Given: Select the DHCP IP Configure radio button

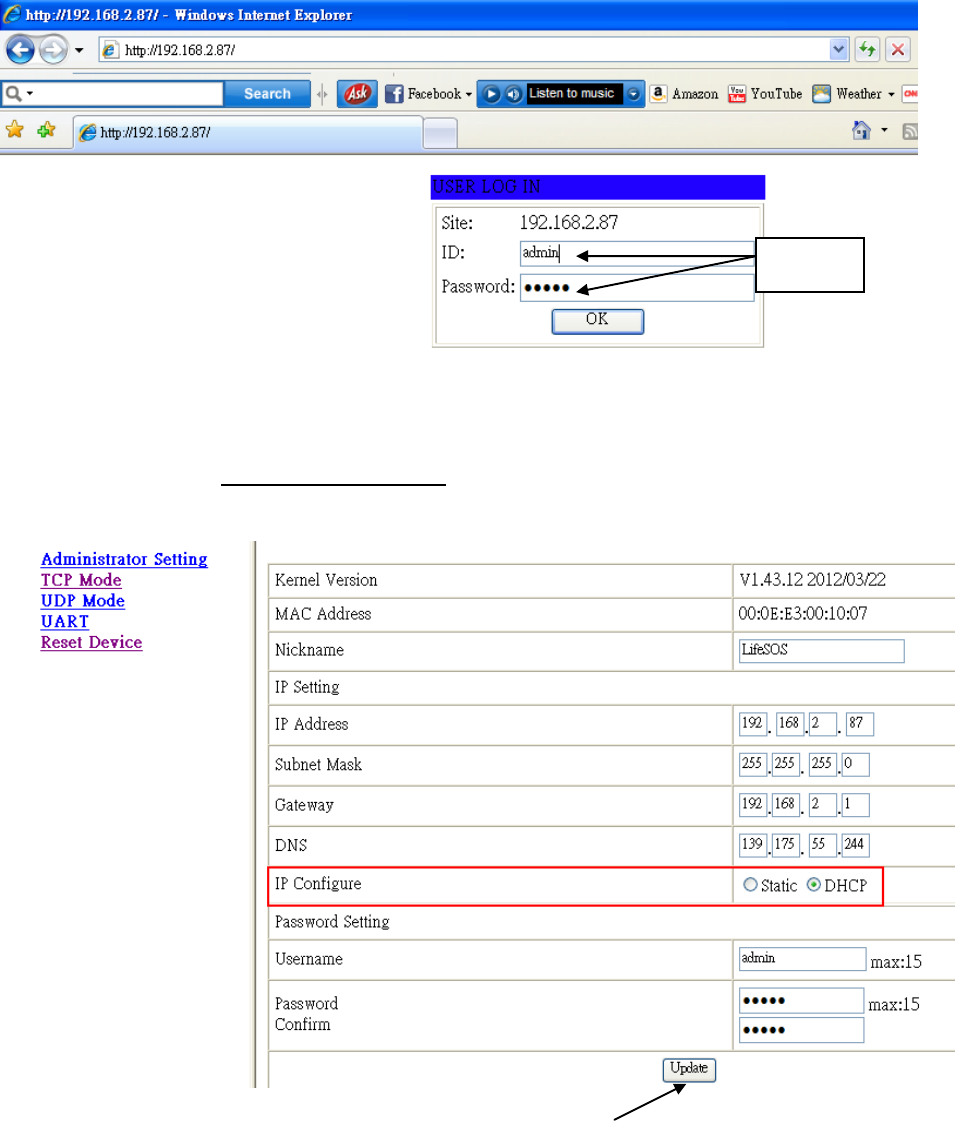Looking at the screenshot, I should click(x=813, y=885).
